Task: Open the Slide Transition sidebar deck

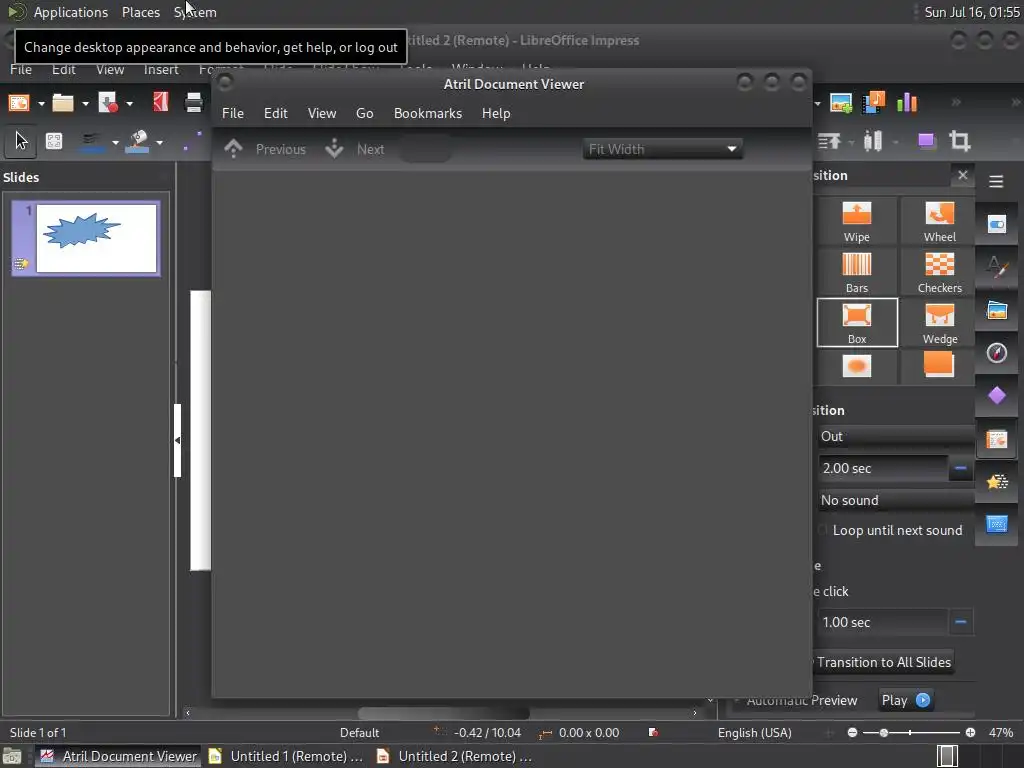Action: tap(997, 440)
